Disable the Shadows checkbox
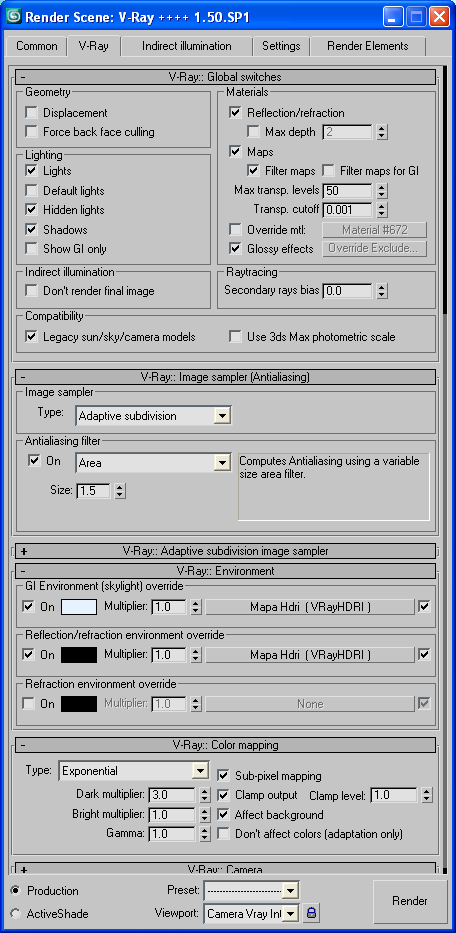 coord(31,229)
